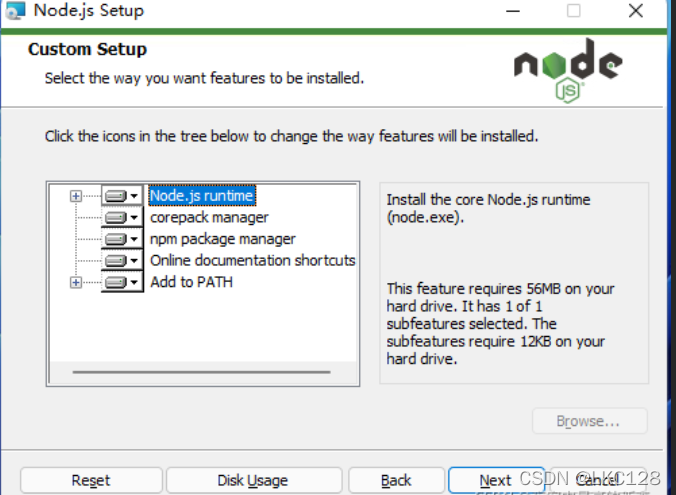
Task: Click the Node.js logo in header
Action: (x=568, y=70)
